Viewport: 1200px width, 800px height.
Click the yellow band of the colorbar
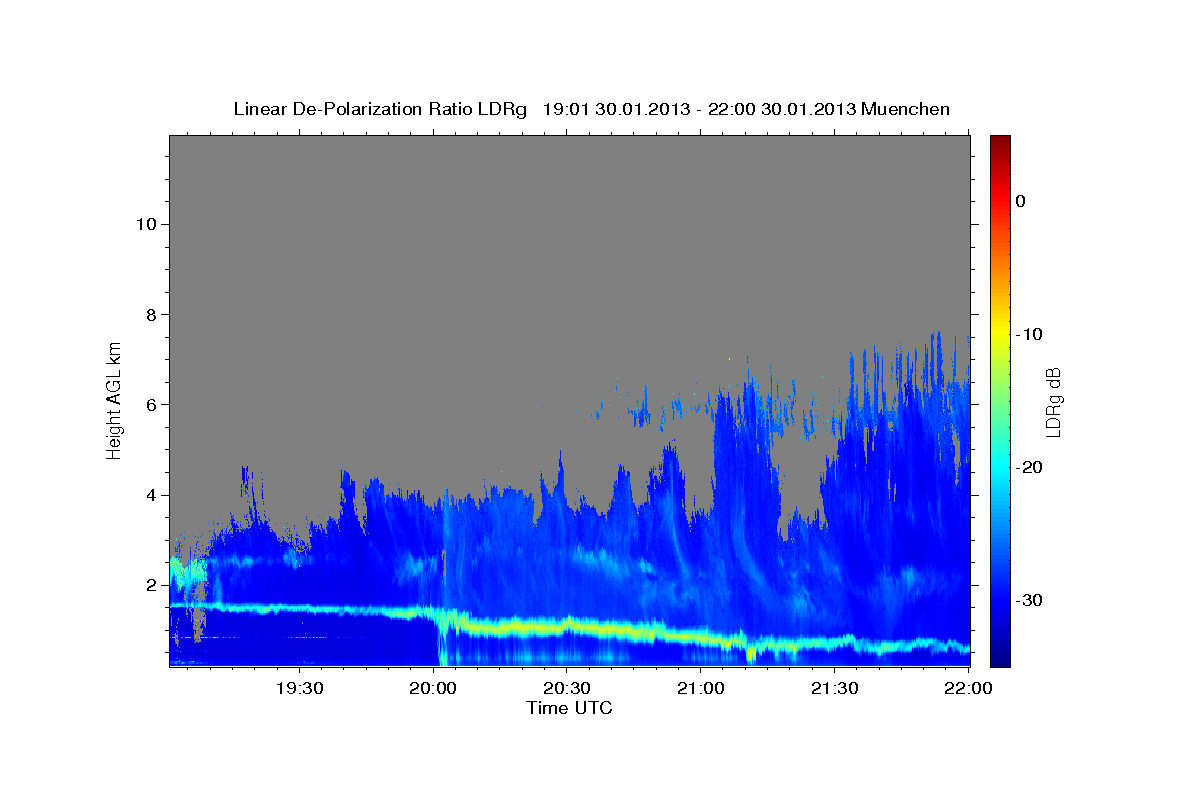click(x=1000, y=334)
